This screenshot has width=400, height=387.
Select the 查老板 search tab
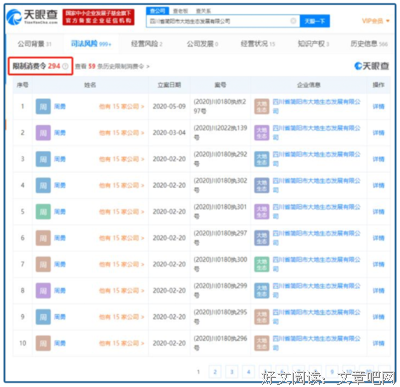[181, 11]
